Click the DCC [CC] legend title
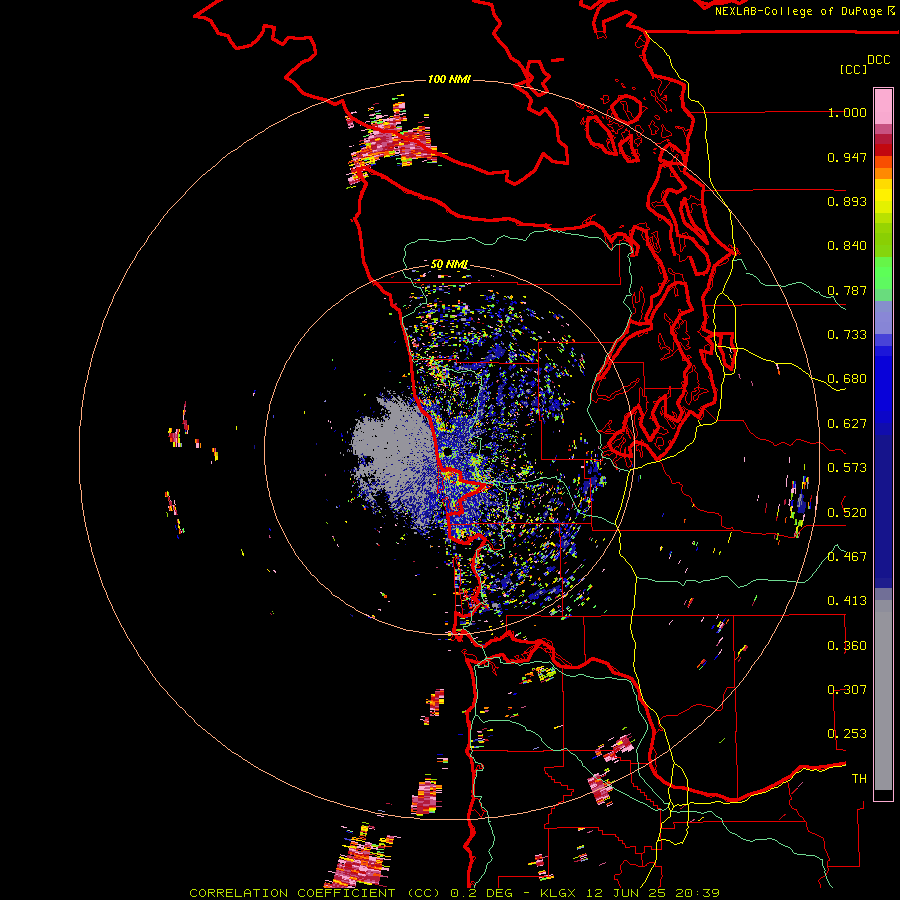 [x=864, y=64]
